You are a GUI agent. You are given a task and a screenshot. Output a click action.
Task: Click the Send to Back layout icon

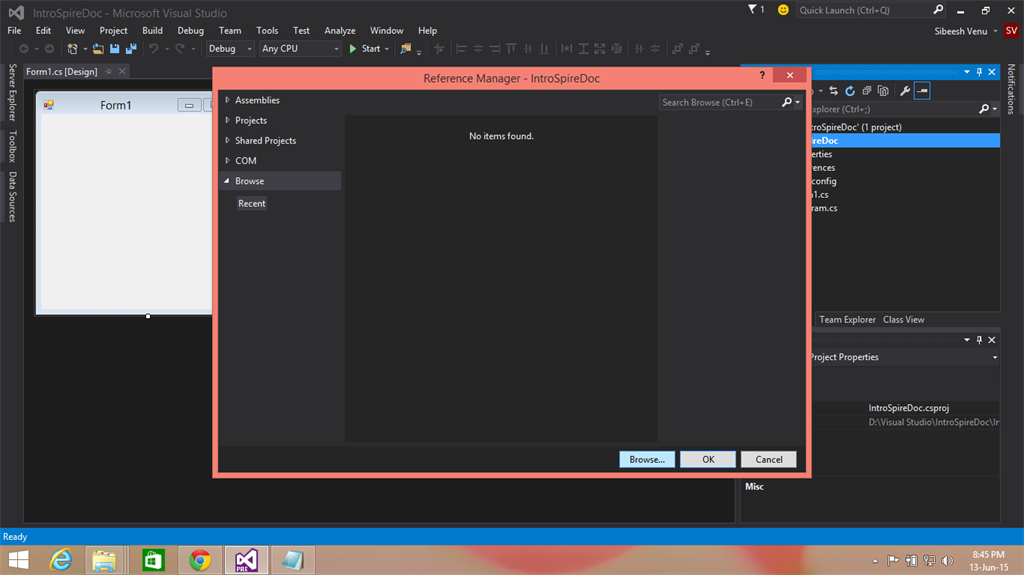coord(694,48)
